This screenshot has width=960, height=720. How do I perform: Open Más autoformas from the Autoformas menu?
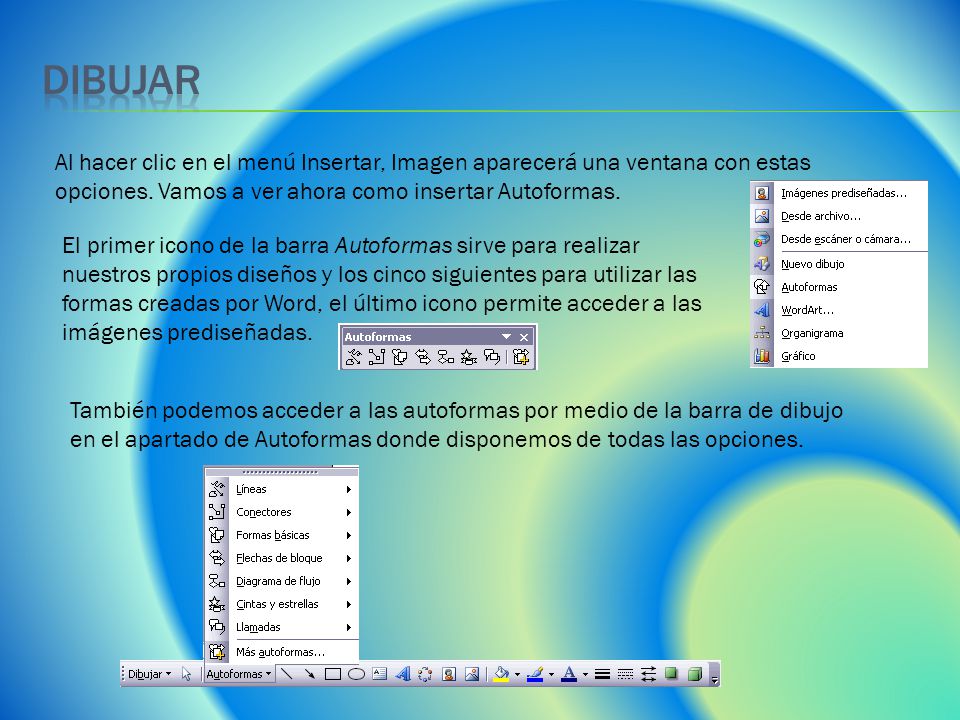click(x=282, y=652)
